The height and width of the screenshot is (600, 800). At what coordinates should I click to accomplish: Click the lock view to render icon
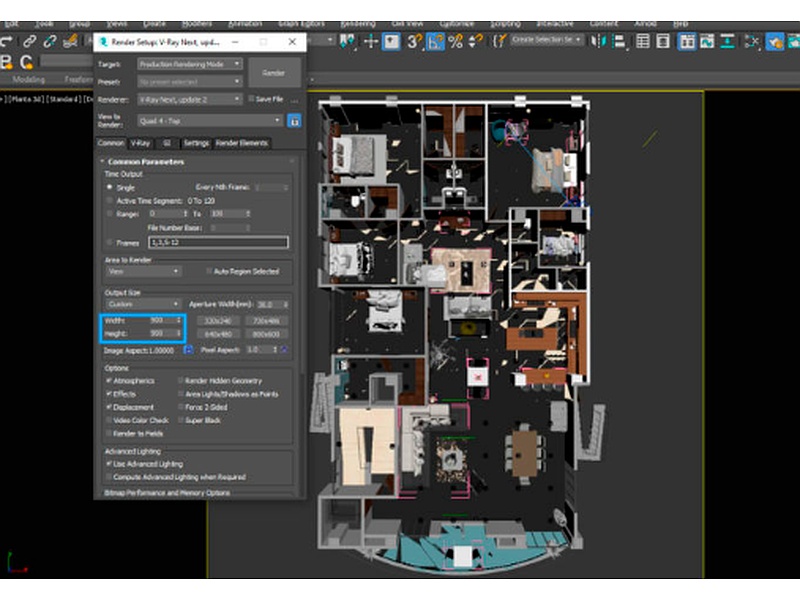click(x=294, y=121)
